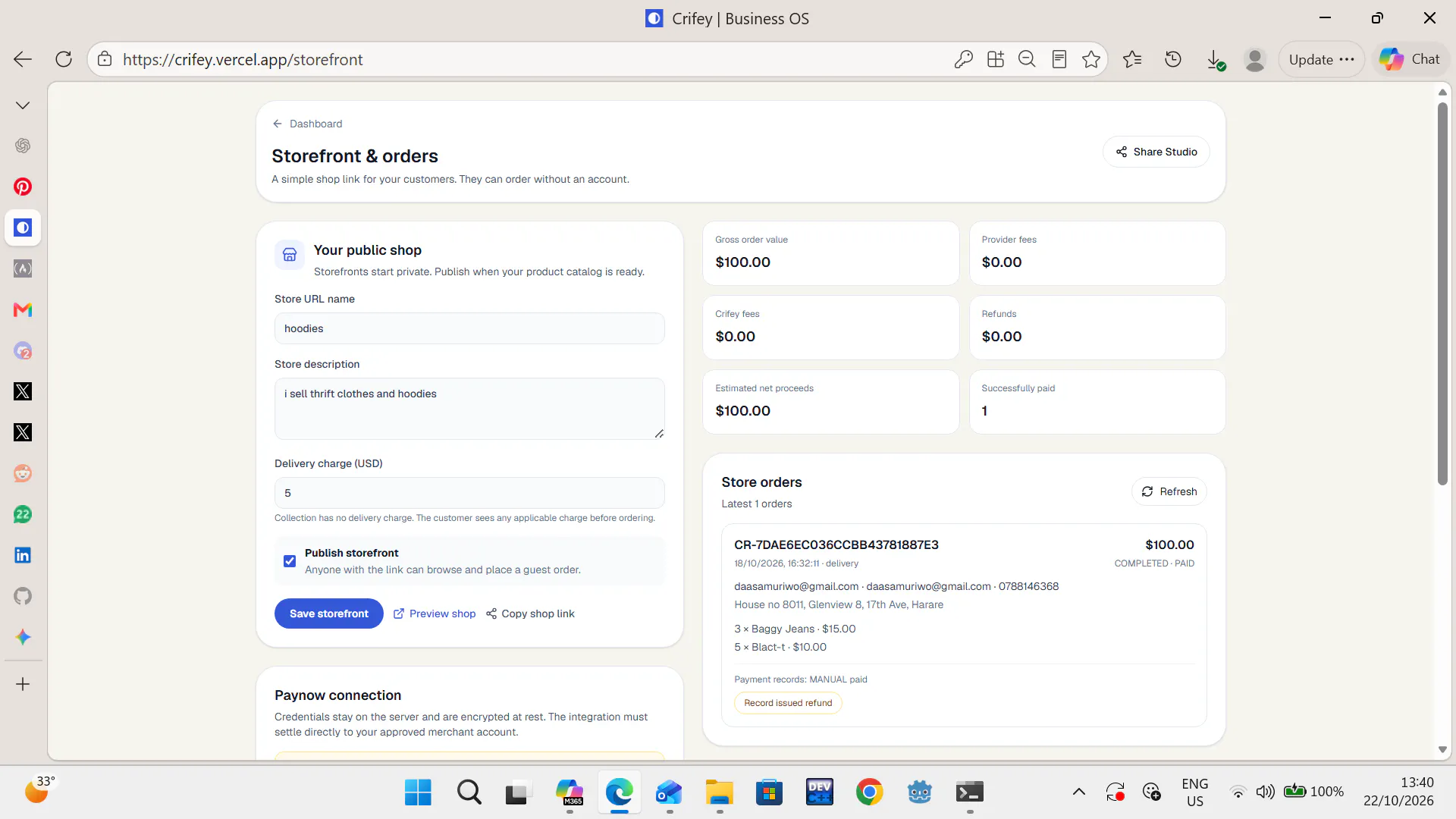Image resolution: width=1456 pixels, height=819 pixels.
Task: Open the browser profile avatar
Action: pyautogui.click(x=1255, y=59)
